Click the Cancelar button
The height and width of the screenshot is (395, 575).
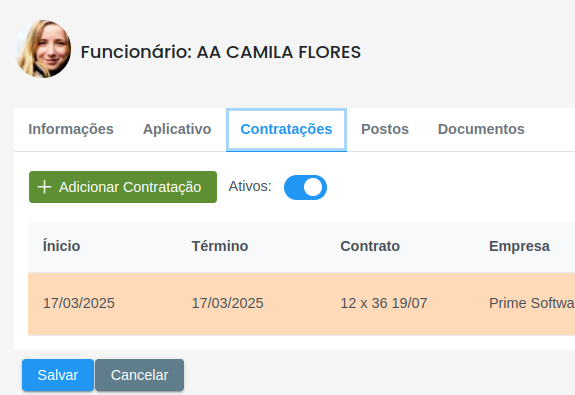(139, 375)
